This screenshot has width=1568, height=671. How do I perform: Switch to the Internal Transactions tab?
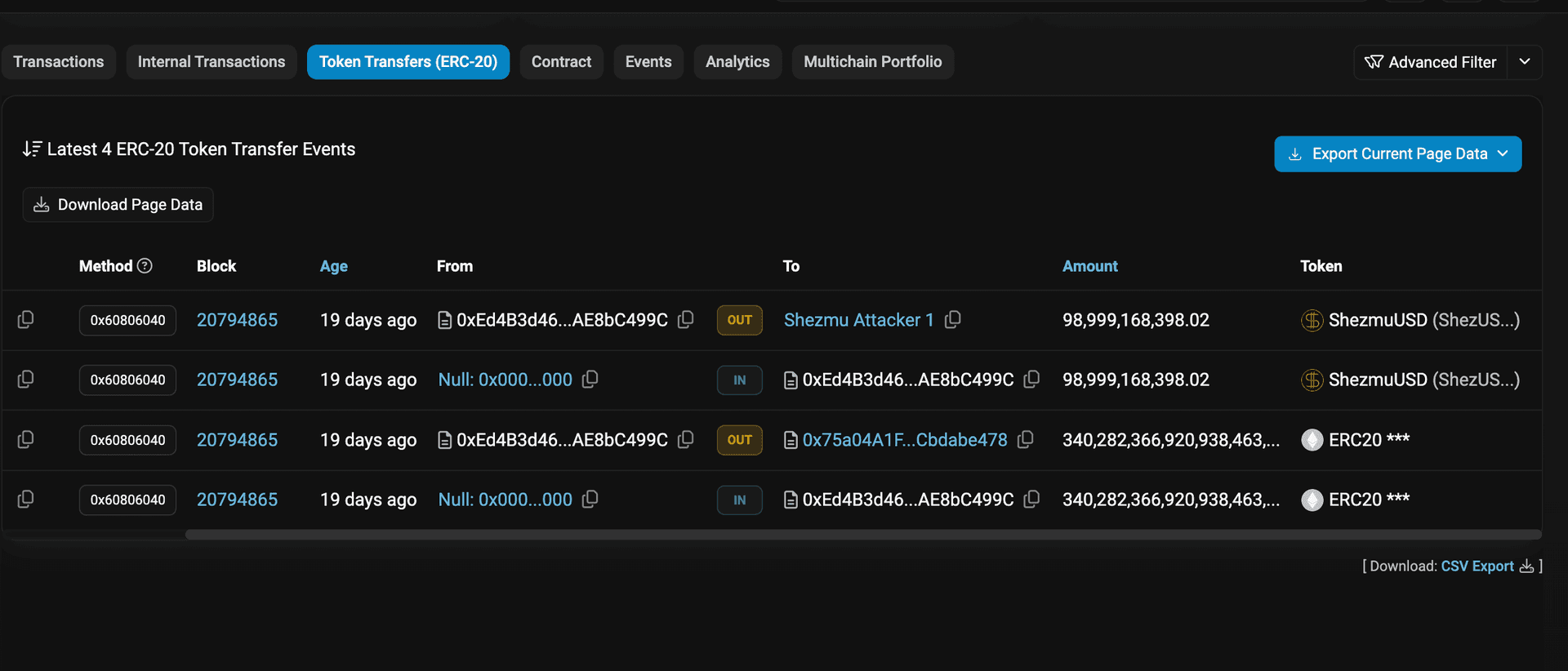click(x=211, y=62)
